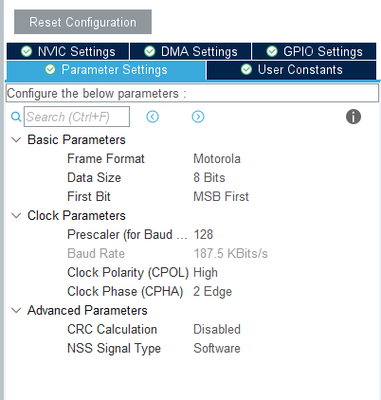Collapse the Basic Parameters section
Image resolution: width=381 pixels, height=400 pixels.
[x=16, y=140]
